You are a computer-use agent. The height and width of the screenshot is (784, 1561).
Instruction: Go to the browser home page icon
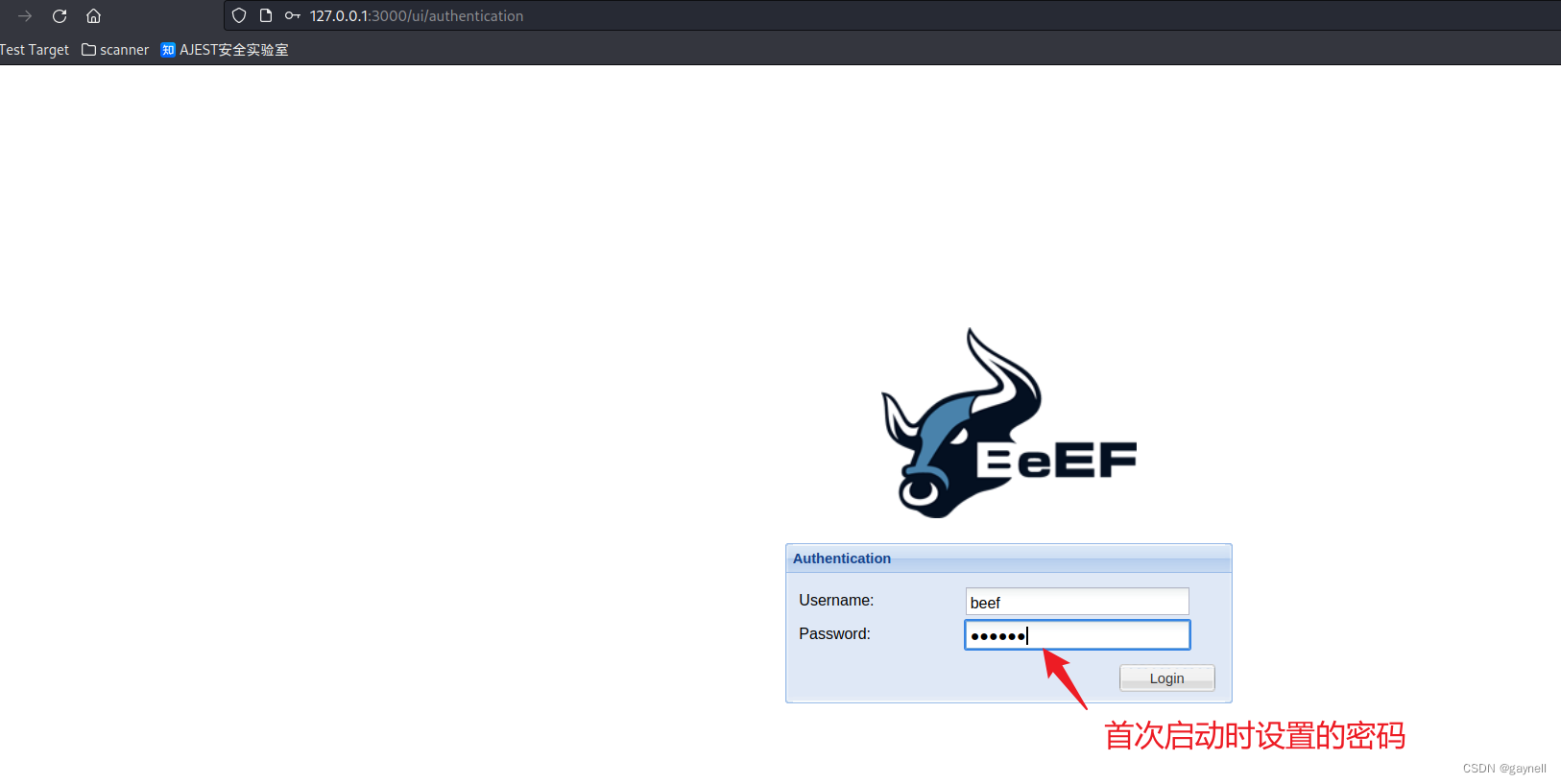pos(93,16)
